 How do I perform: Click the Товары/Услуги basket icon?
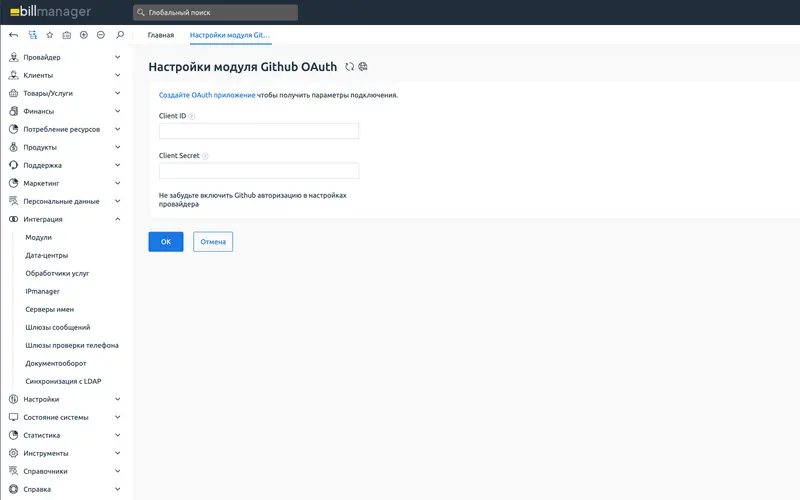point(14,93)
